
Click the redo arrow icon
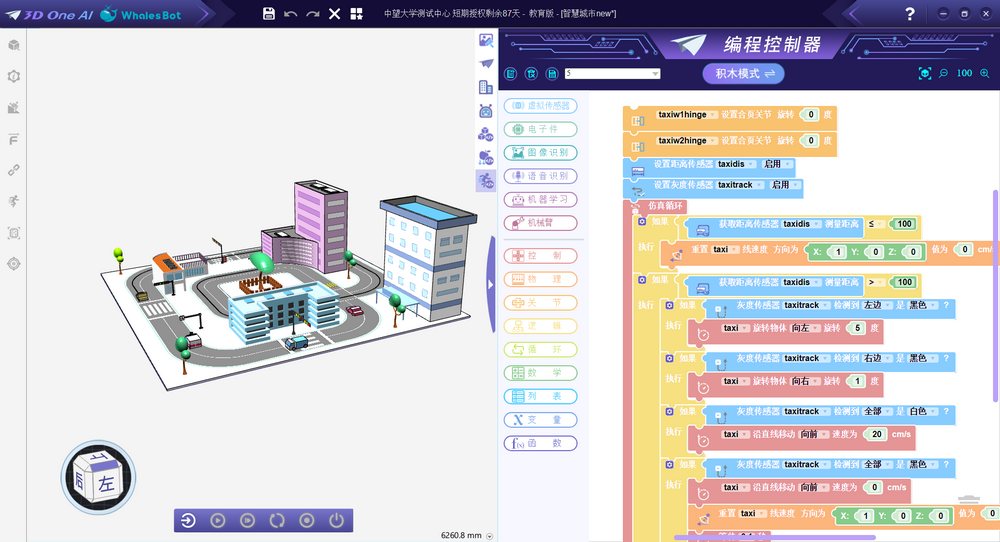coord(313,14)
